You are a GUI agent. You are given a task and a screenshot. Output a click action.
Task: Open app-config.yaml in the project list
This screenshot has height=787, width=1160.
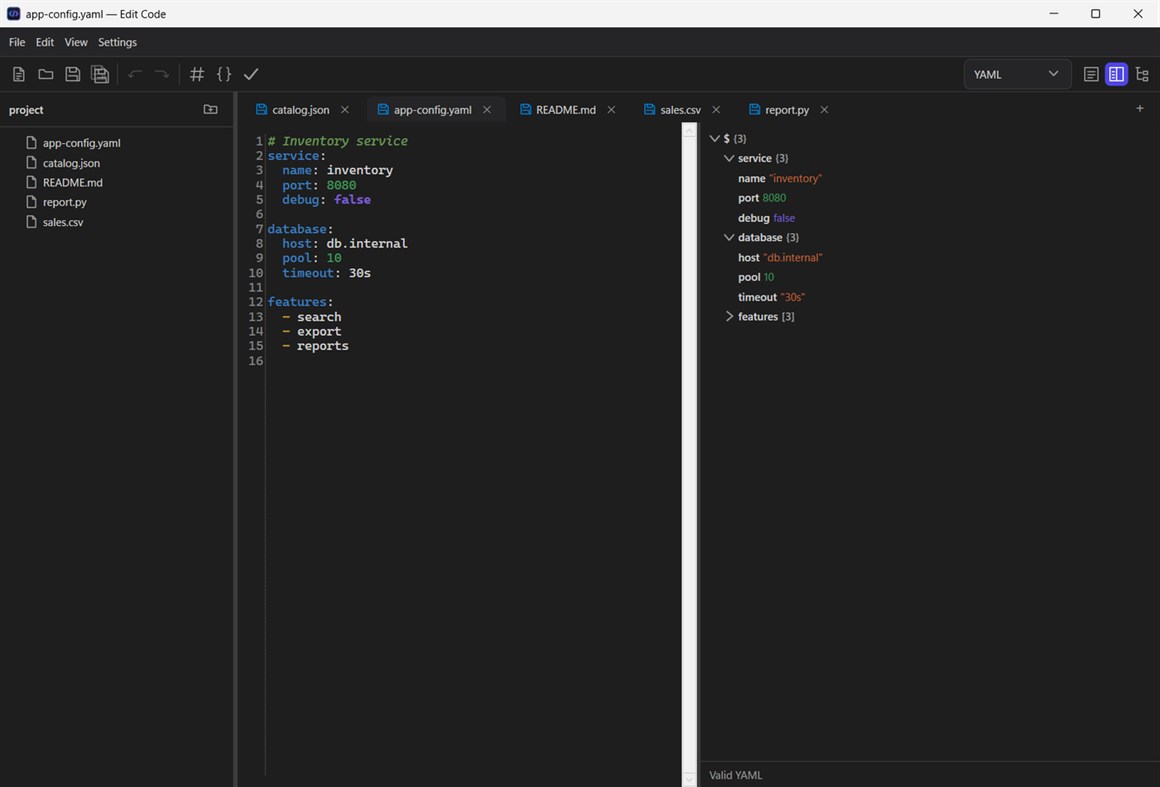coord(81,143)
